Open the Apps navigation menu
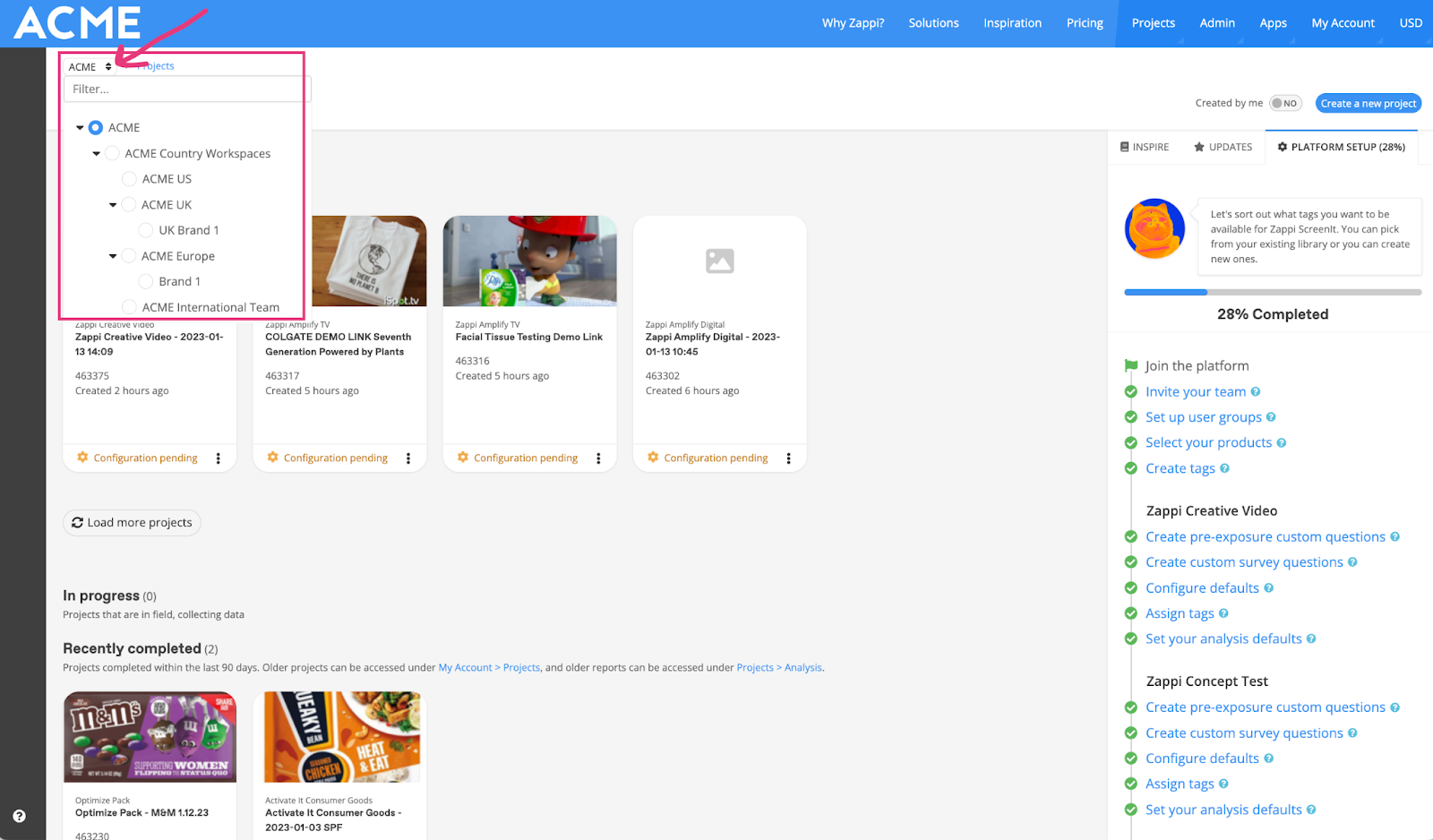 (x=1273, y=23)
